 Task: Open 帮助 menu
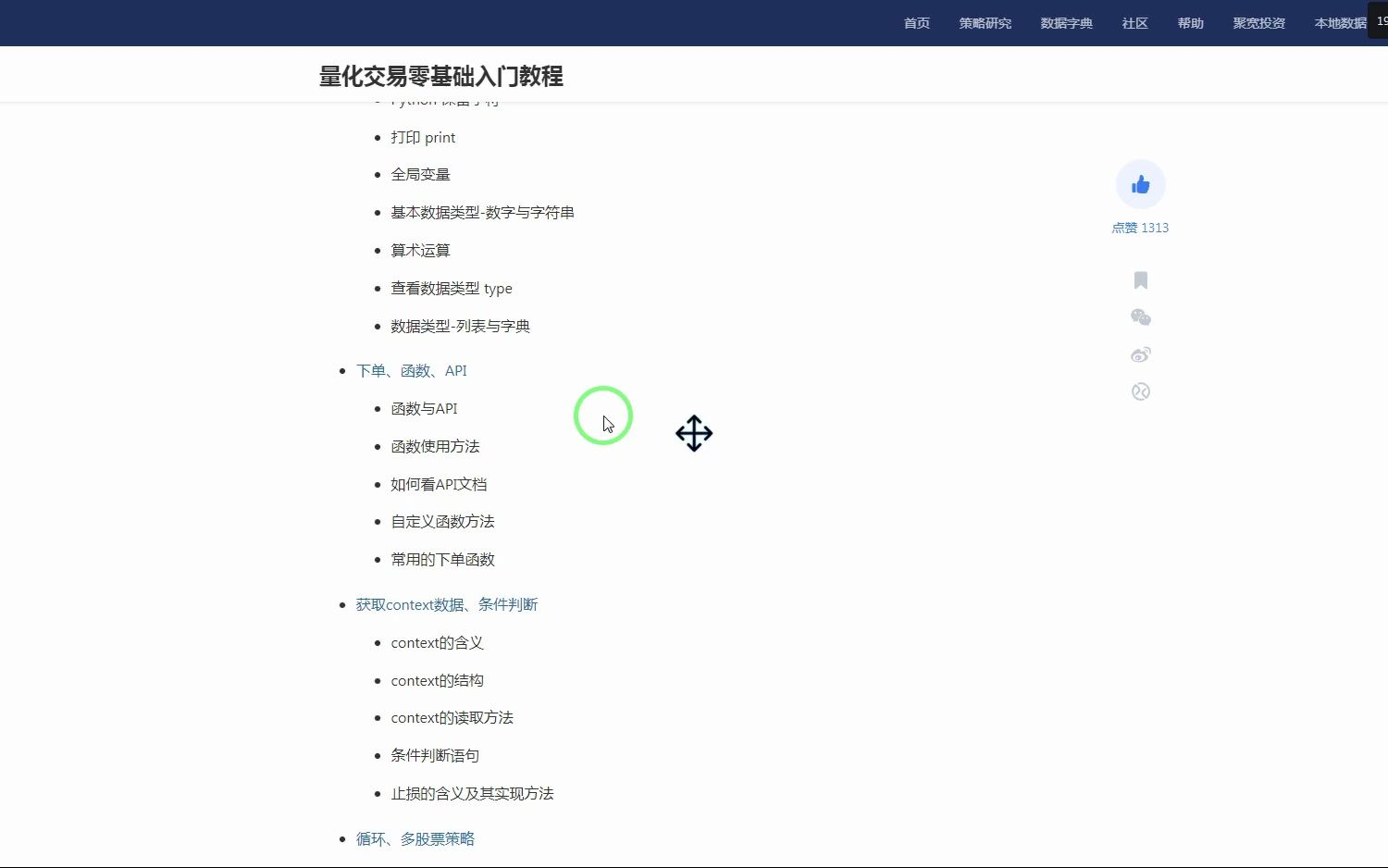point(1191,23)
